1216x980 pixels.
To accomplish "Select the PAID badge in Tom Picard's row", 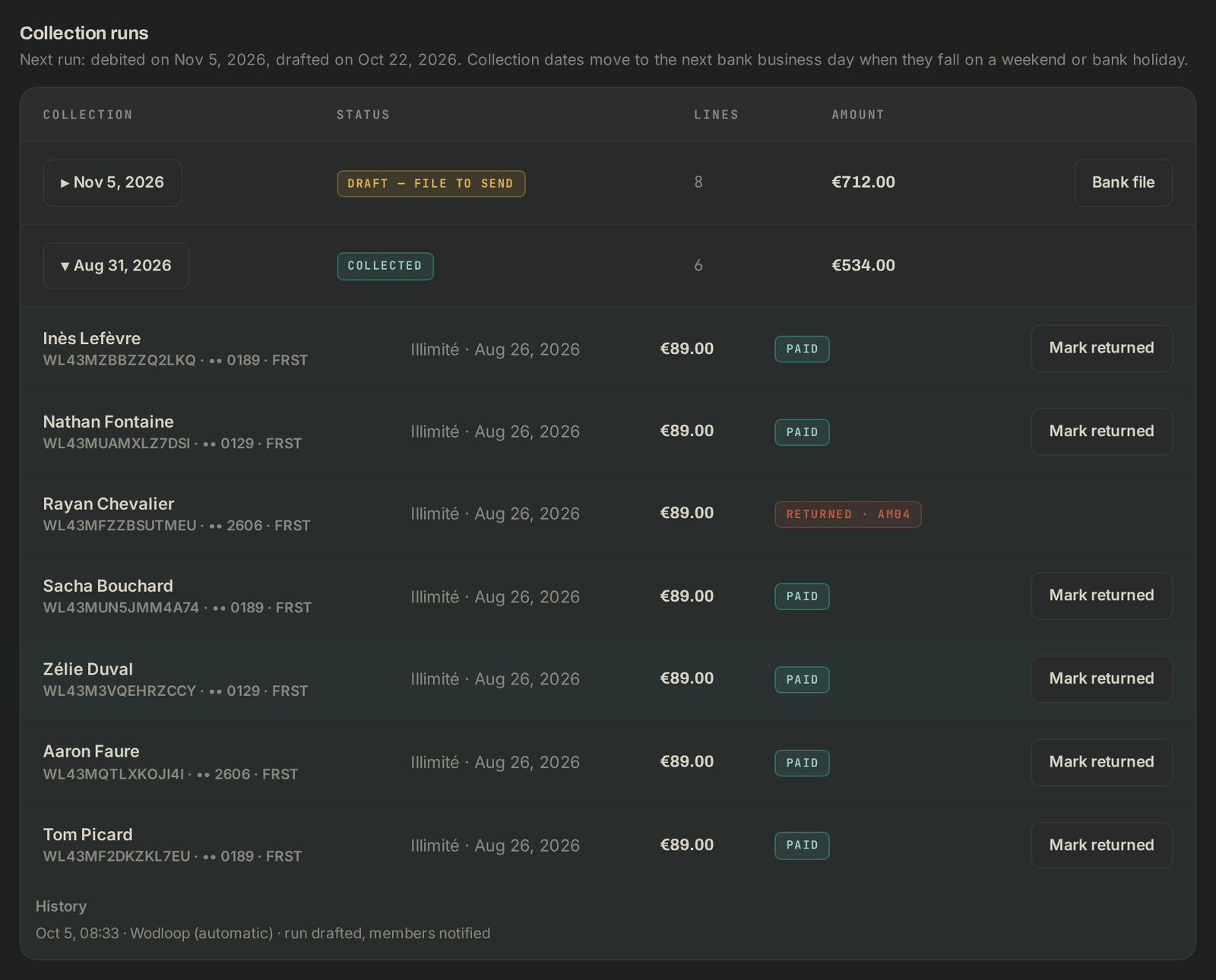I will (x=802, y=846).
